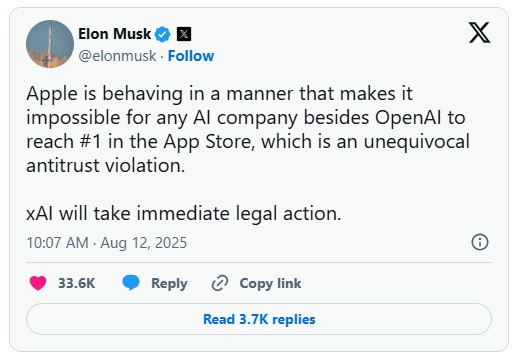This screenshot has width=520, height=360.
Task: Click the Copy link label
Action: [x=270, y=283]
